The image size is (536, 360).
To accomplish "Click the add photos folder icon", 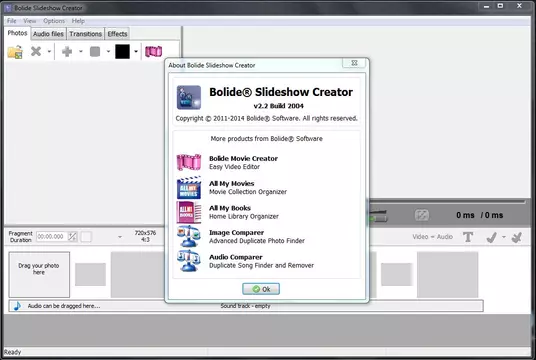I will pos(15,52).
